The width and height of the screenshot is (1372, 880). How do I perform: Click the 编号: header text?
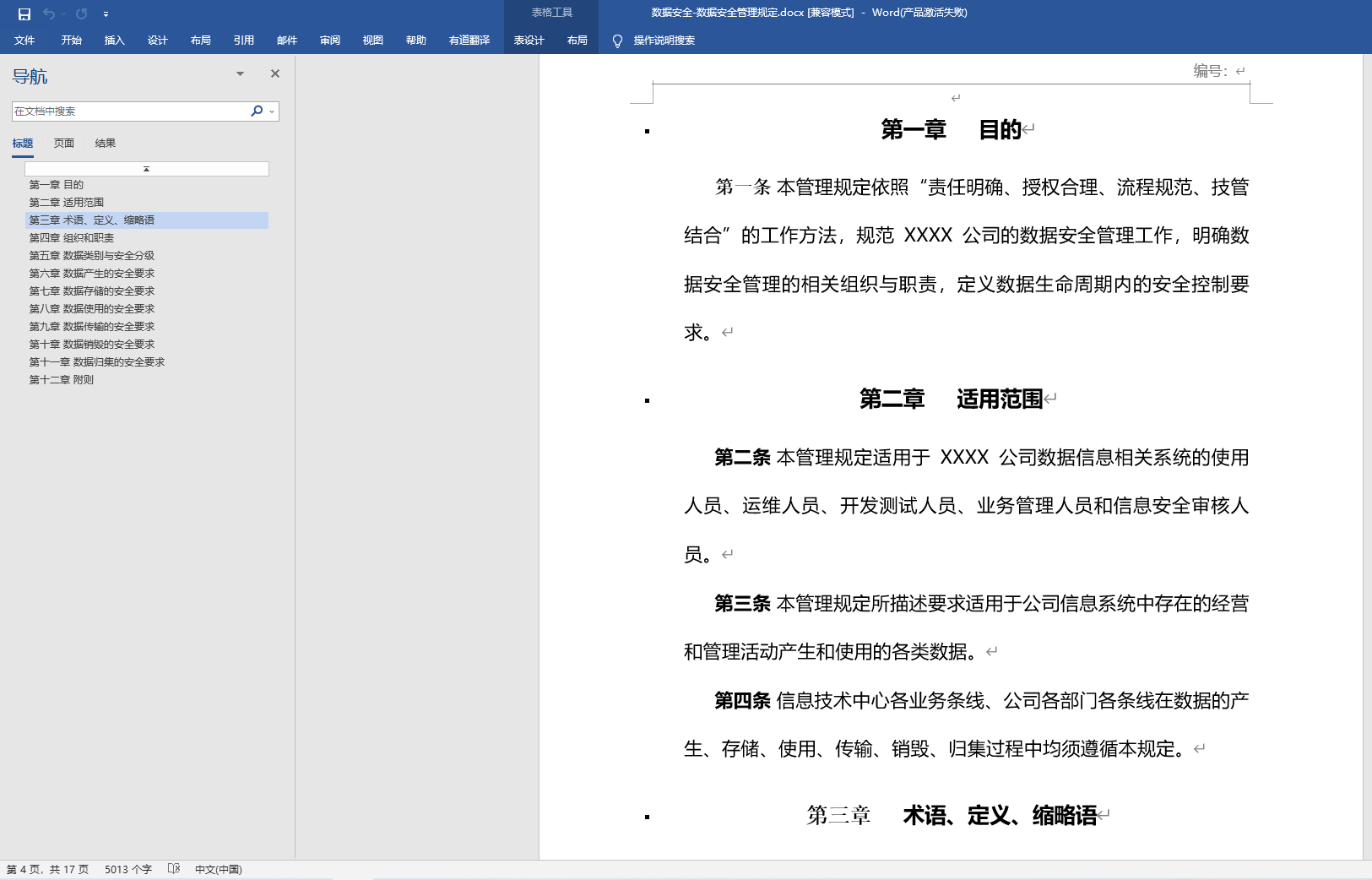pyautogui.click(x=1211, y=71)
